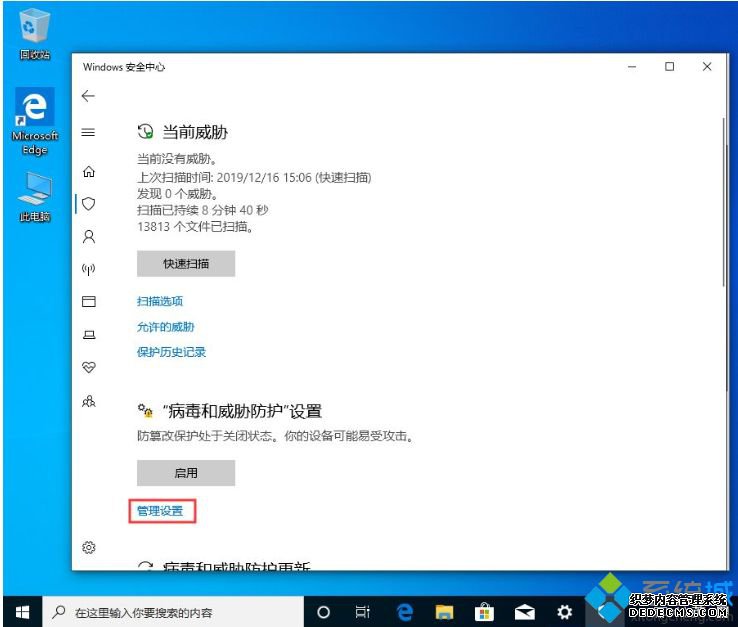Open the Windows Start menu
This screenshot has width=738, height=627.
click(22, 612)
